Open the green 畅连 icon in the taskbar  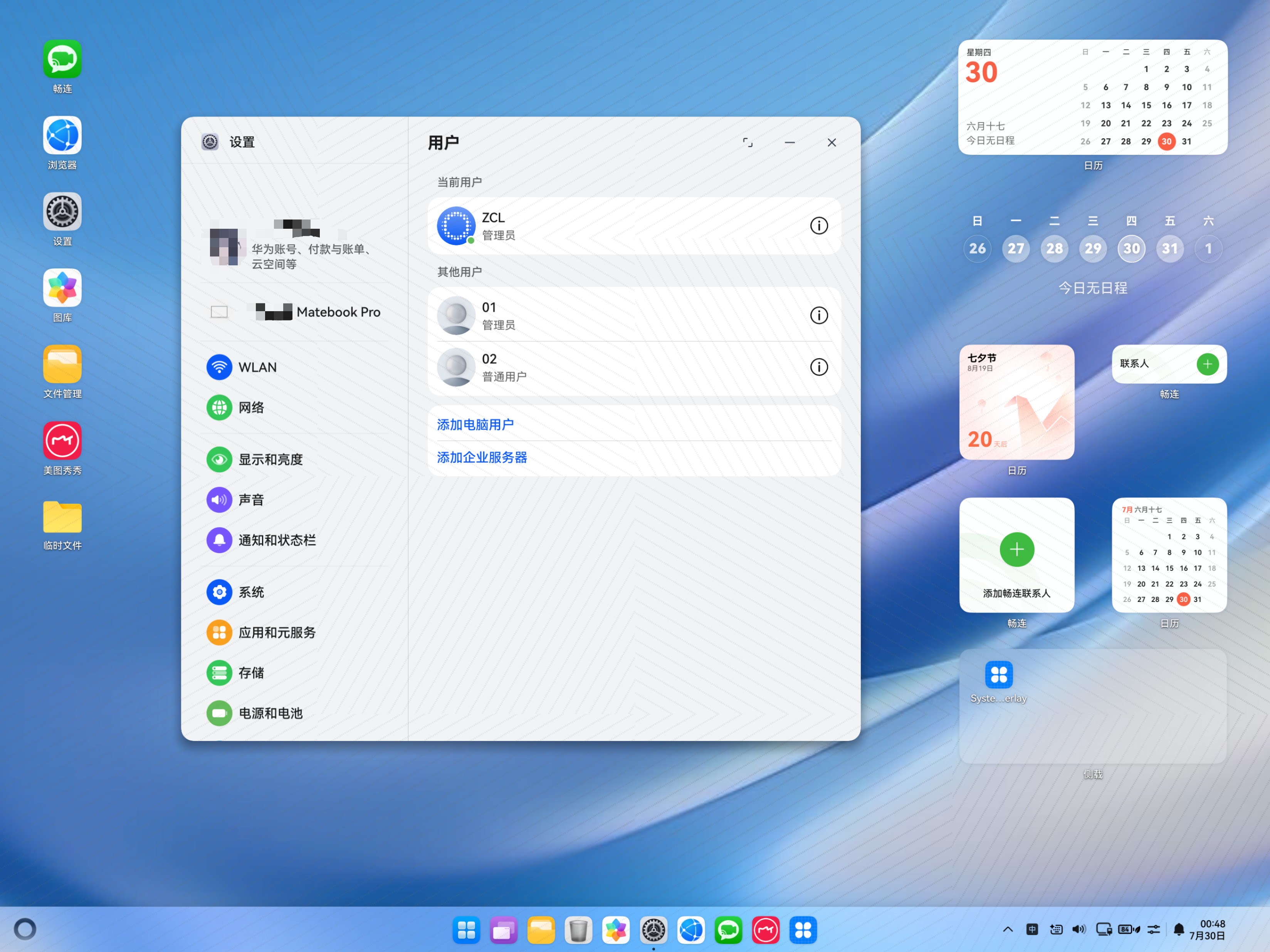(728, 930)
